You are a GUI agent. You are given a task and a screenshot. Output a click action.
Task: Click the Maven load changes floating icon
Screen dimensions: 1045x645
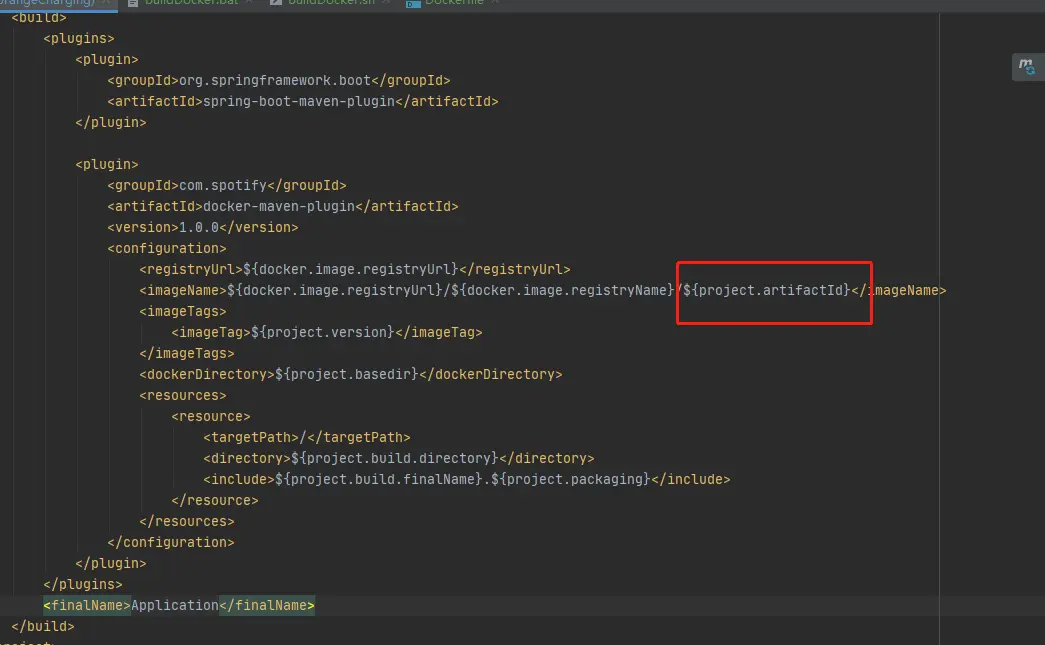pyautogui.click(x=1027, y=67)
